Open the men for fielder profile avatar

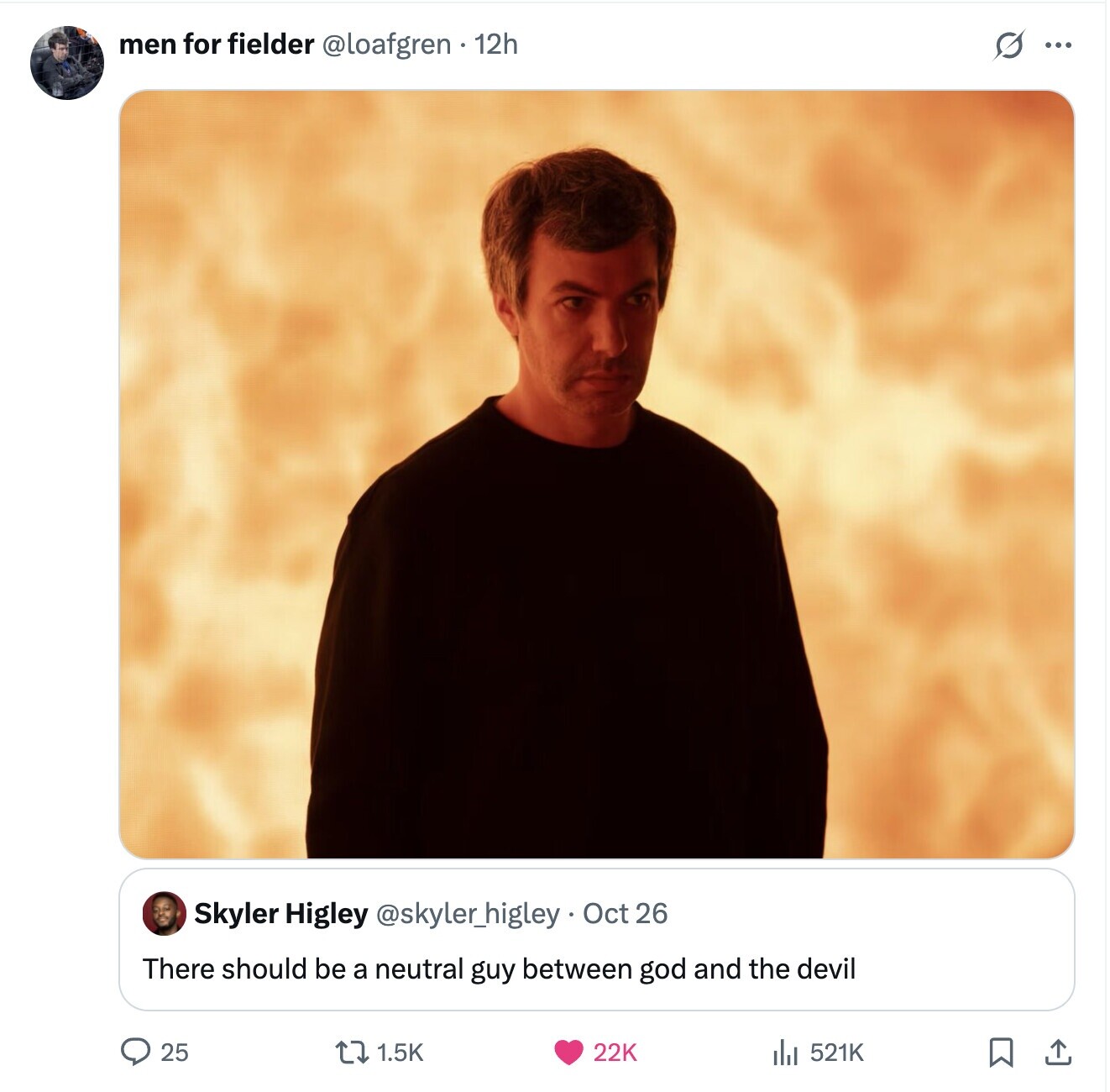(67, 63)
